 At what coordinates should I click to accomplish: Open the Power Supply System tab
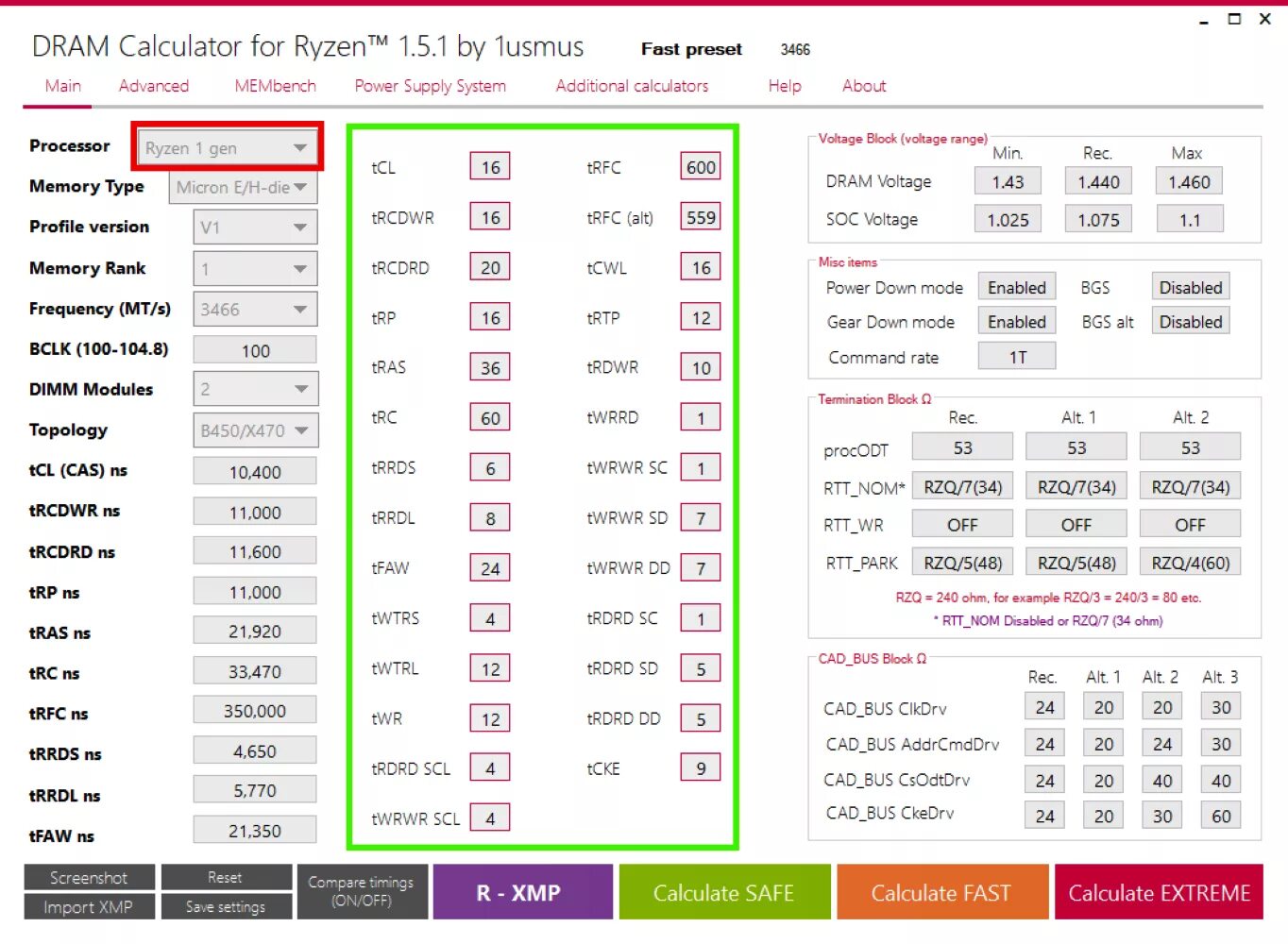pos(431,86)
